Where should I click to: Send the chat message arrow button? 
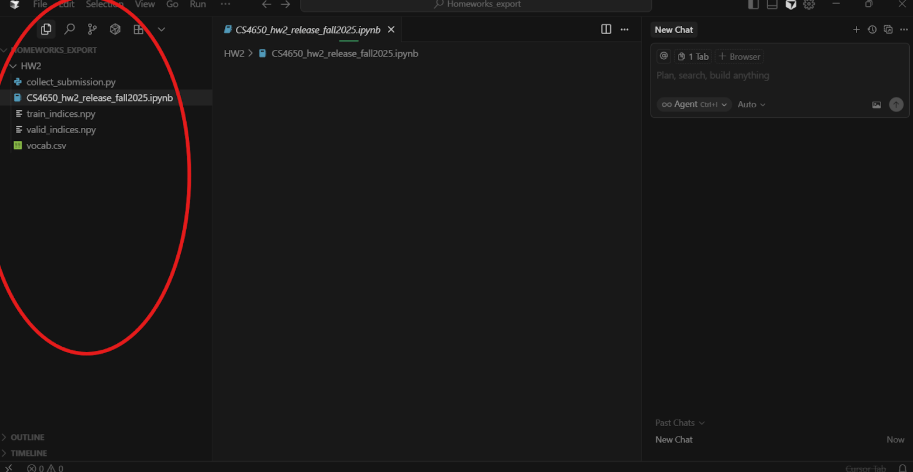point(897,105)
